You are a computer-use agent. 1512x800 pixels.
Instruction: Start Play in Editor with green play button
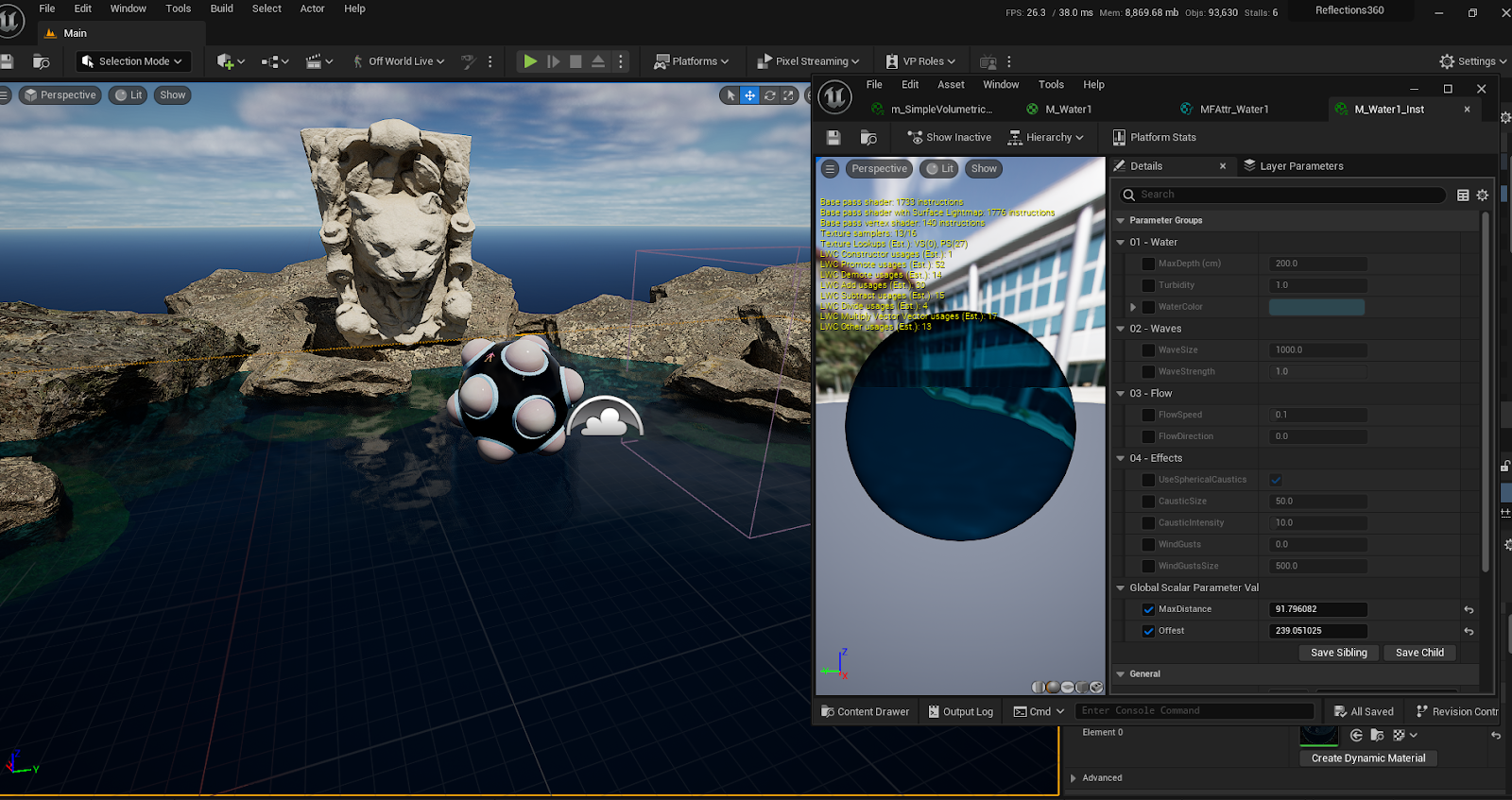click(530, 61)
